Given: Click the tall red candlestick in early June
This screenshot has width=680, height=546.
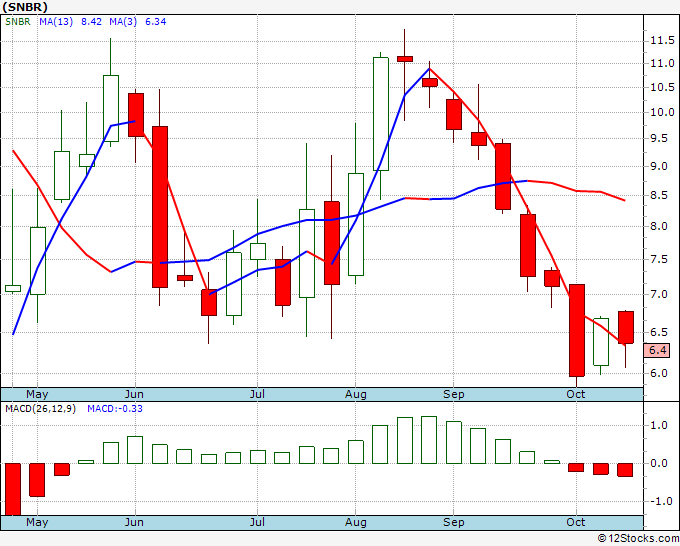Looking at the screenshot, I should [x=160, y=207].
